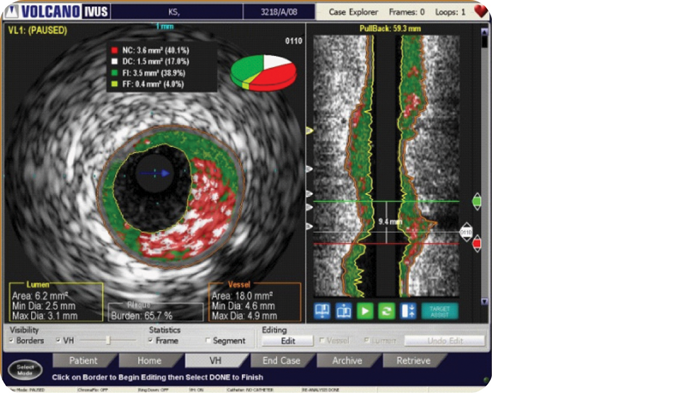Toggle the Borders visibility checkbox

[x=11, y=340]
